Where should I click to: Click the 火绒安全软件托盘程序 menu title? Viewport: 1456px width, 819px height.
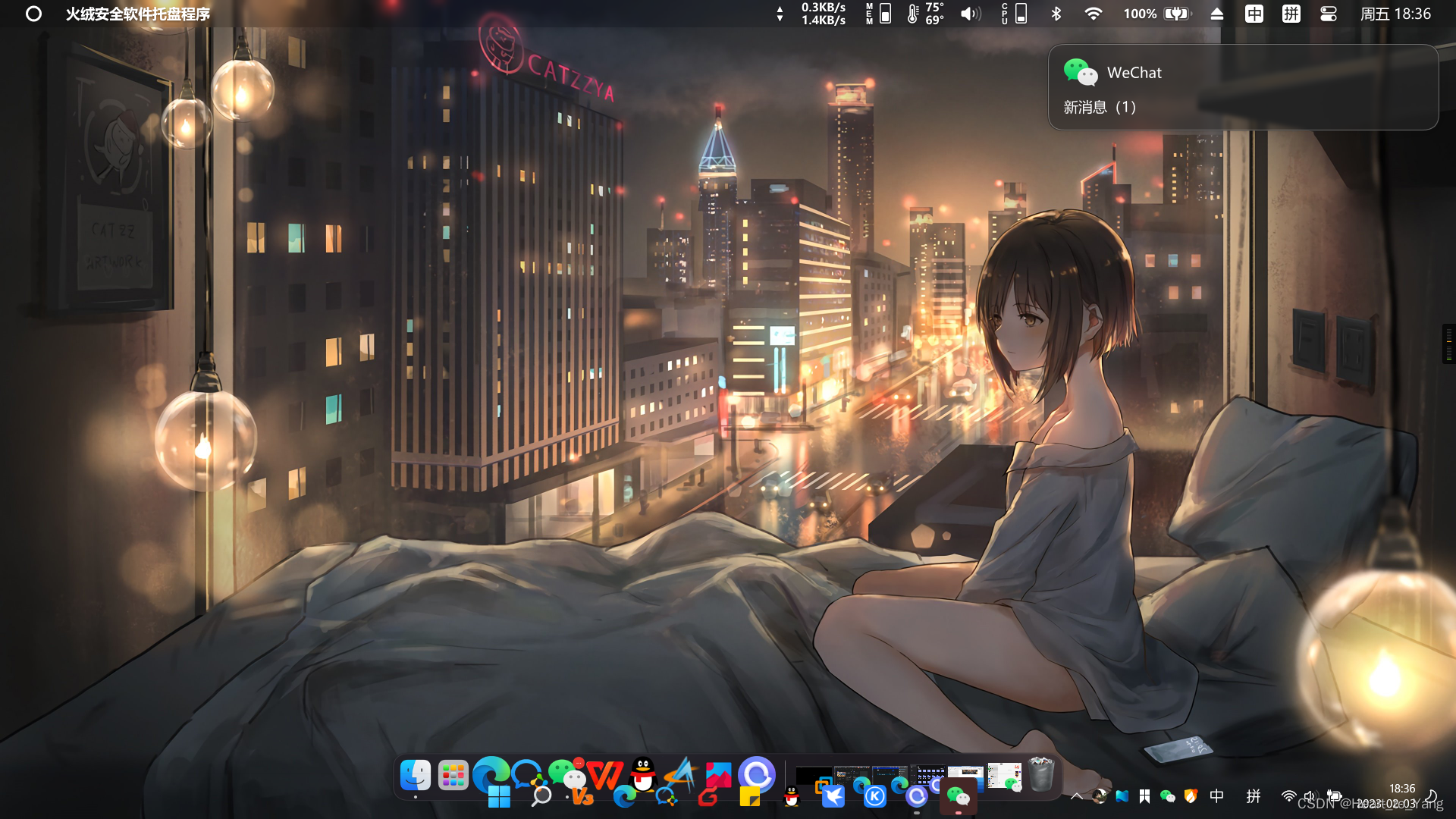(x=137, y=14)
